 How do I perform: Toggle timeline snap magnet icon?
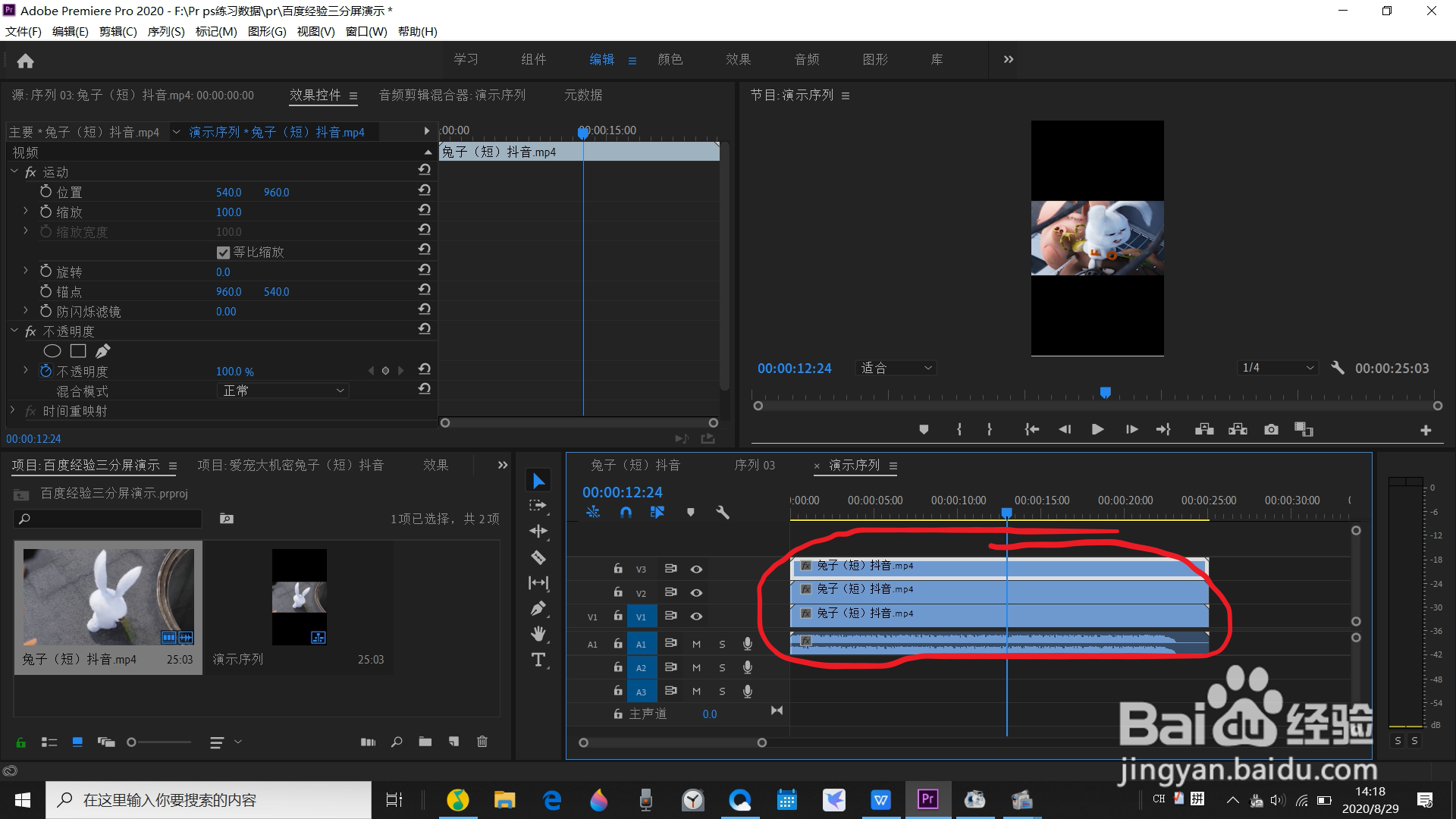pos(626,513)
